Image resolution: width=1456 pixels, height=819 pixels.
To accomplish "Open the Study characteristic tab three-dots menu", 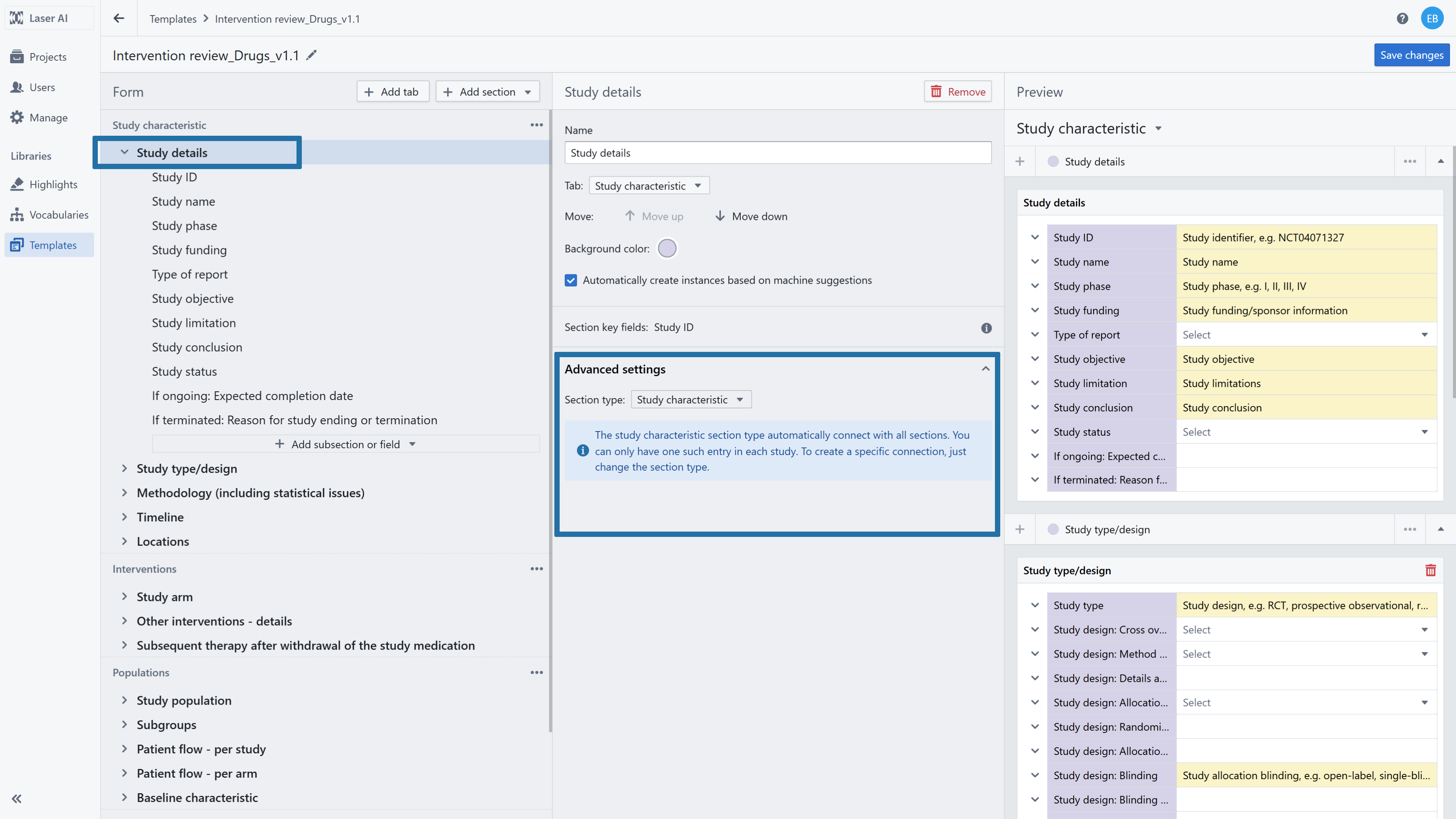I will pos(537,125).
